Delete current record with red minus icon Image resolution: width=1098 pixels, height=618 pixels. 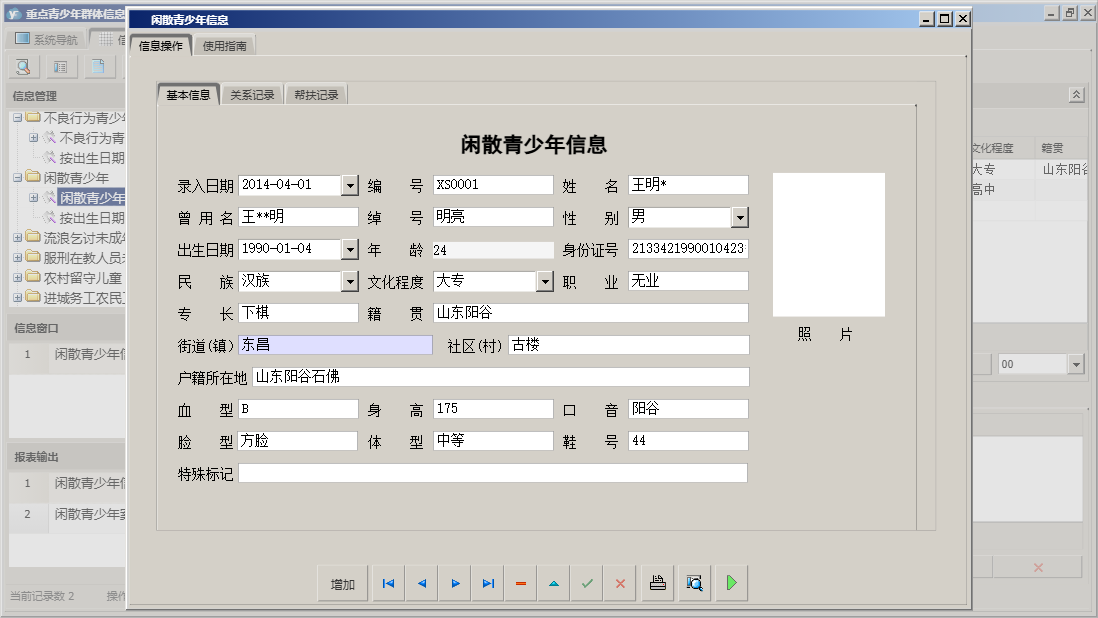tap(520, 582)
